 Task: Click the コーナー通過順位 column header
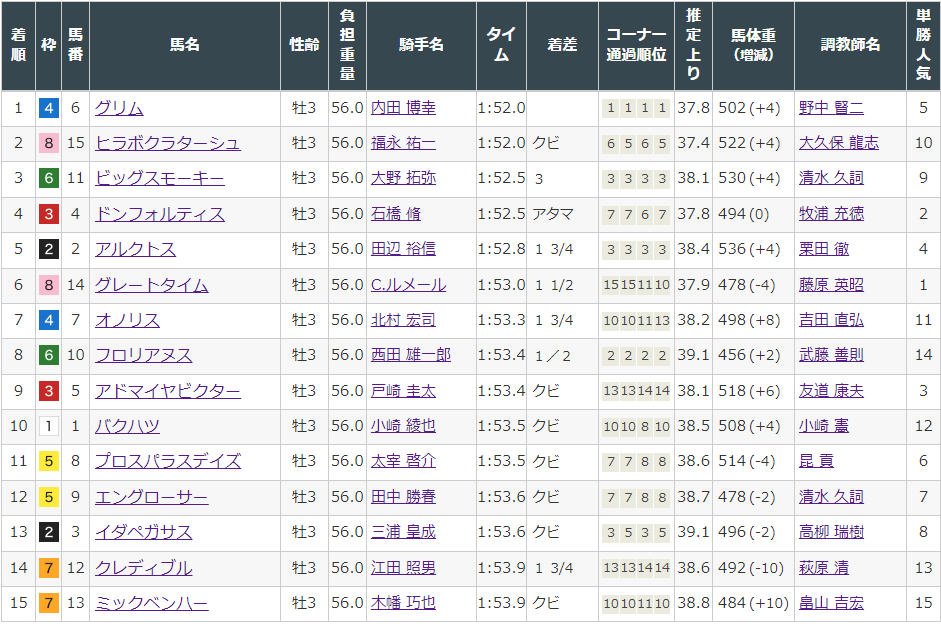pos(636,45)
